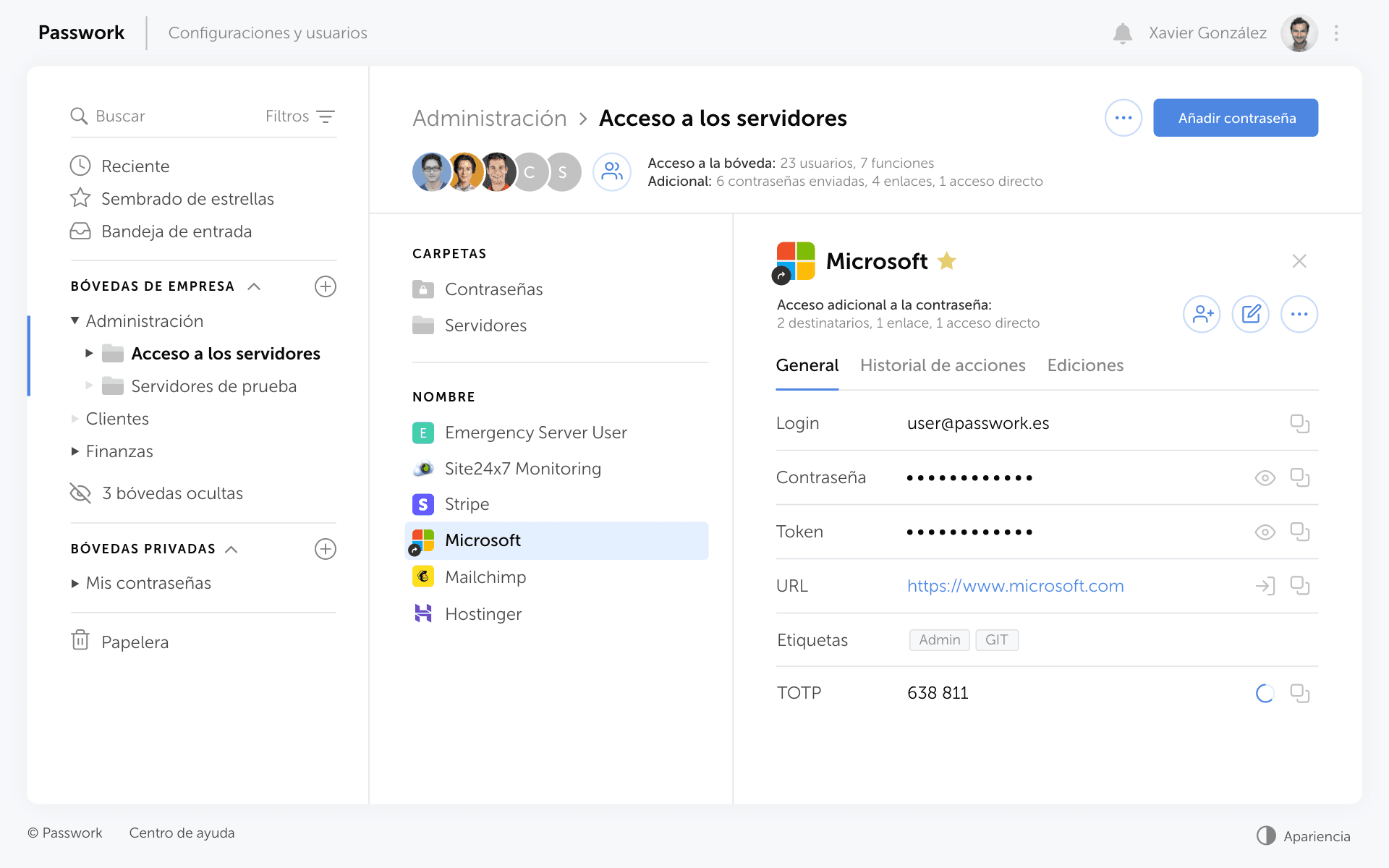Click Administración in the breadcrumb
1389x868 pixels.
pyautogui.click(x=490, y=118)
